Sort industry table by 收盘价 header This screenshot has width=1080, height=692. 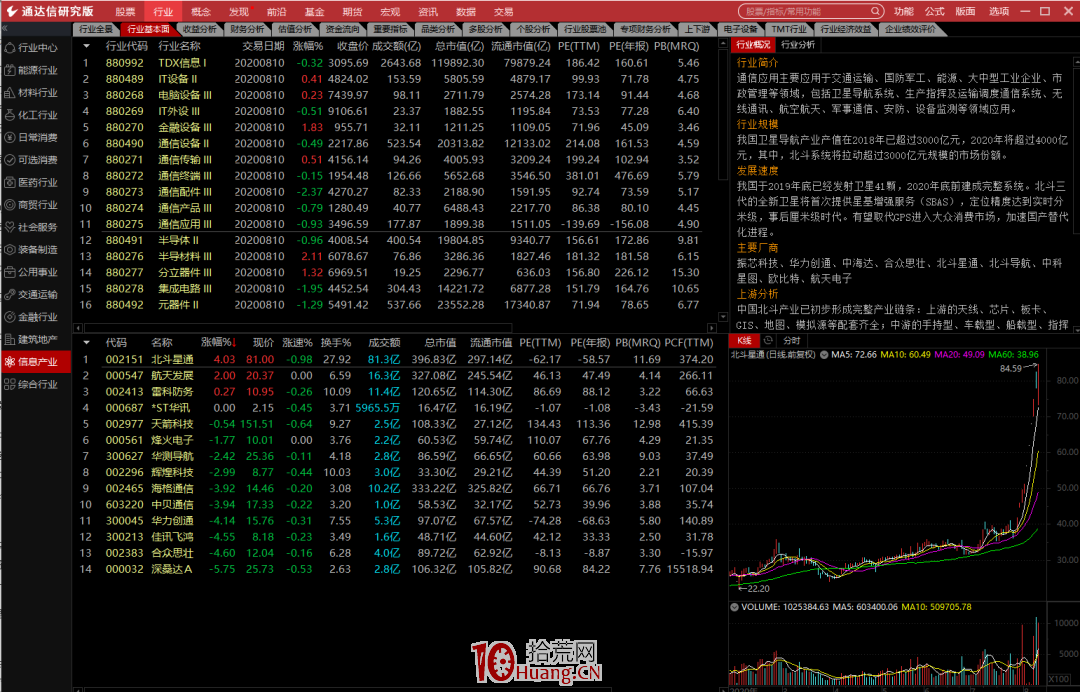coord(353,46)
